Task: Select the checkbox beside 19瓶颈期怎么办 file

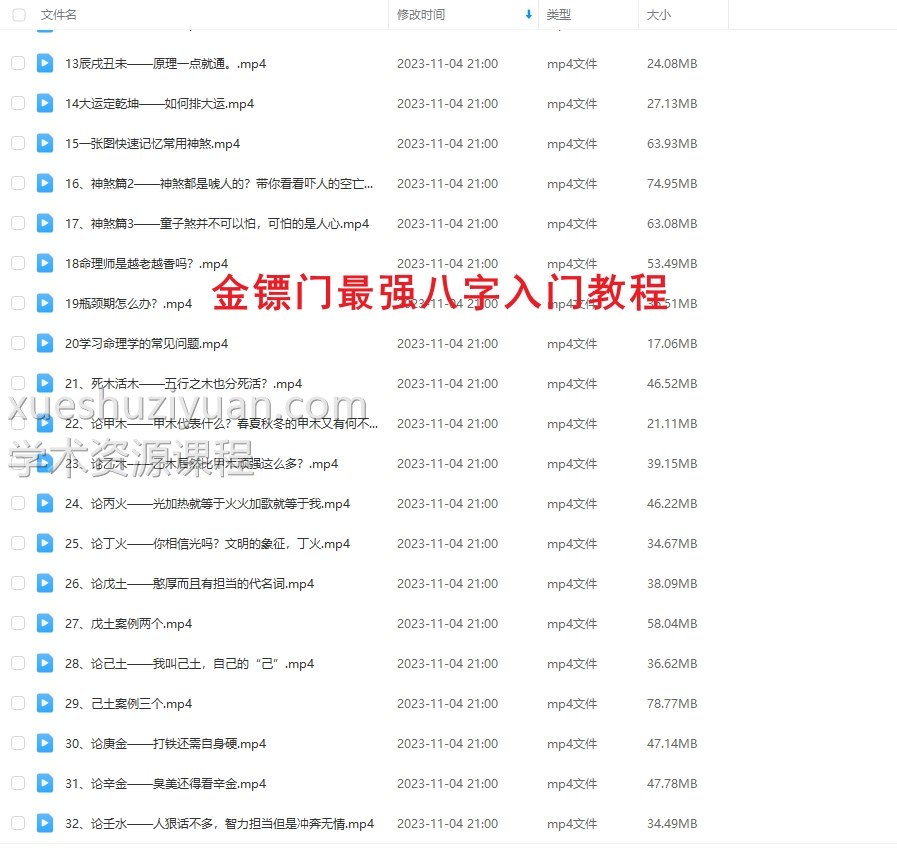Action: coord(17,303)
